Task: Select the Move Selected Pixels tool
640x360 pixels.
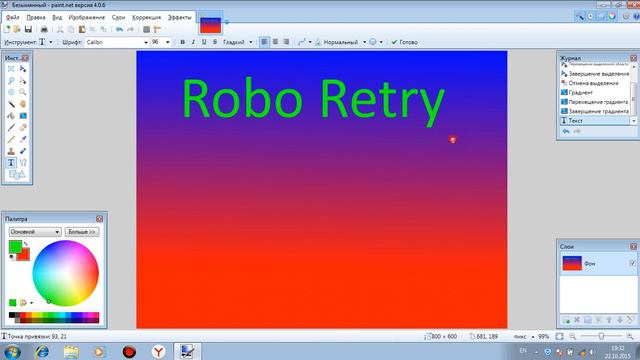Action: (23, 69)
